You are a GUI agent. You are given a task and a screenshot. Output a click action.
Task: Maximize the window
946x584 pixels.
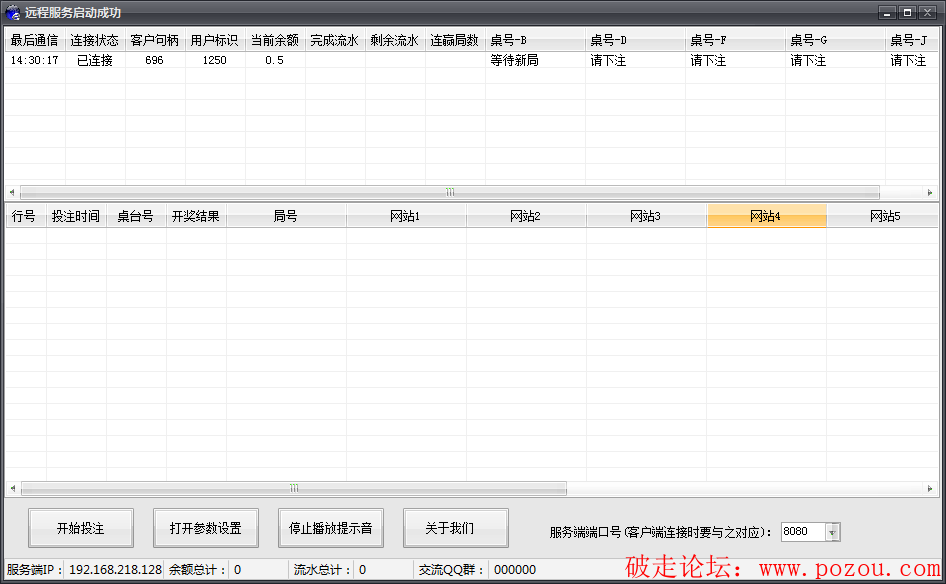tap(907, 12)
